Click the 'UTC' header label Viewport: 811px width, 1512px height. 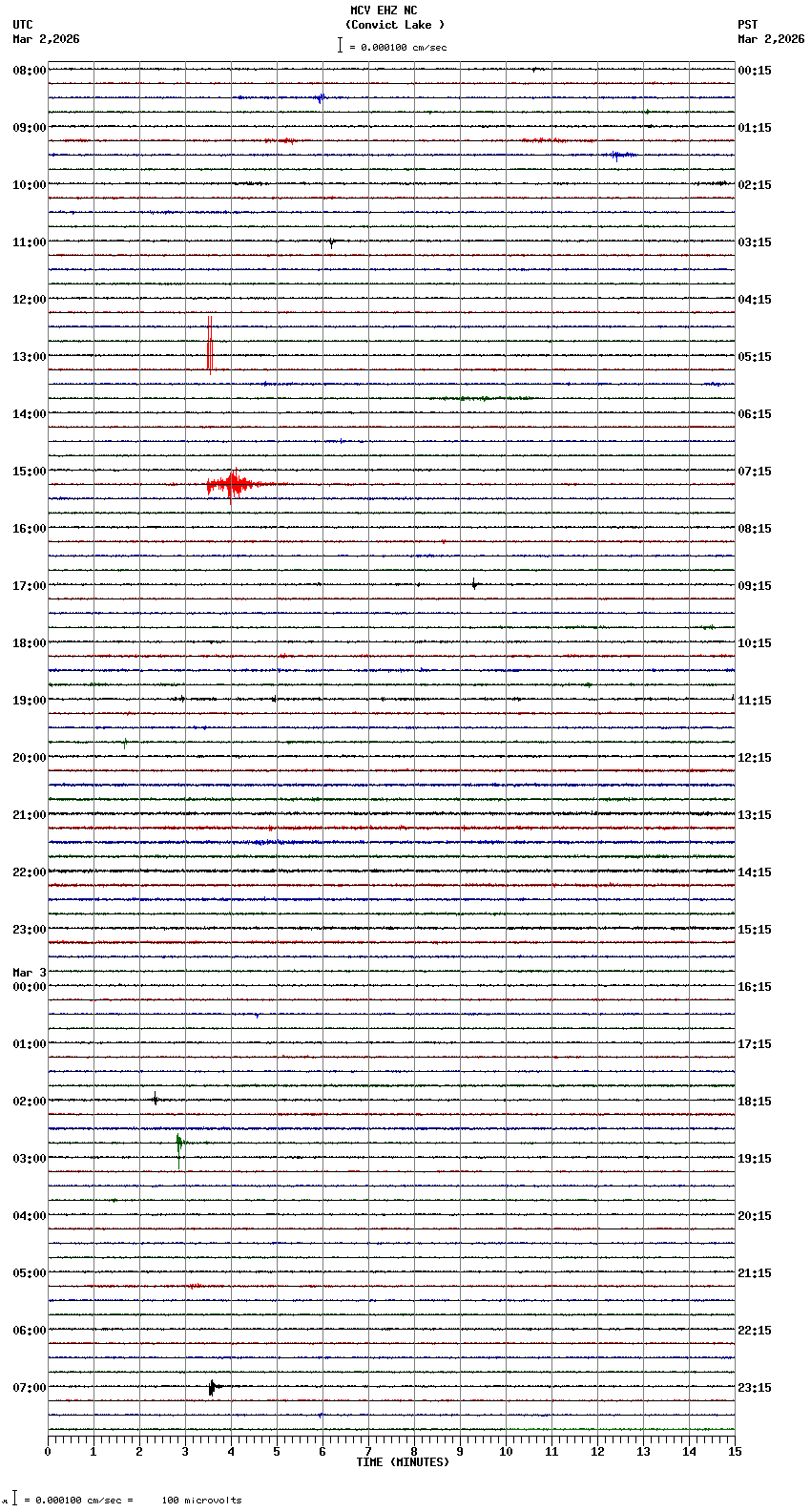point(23,25)
